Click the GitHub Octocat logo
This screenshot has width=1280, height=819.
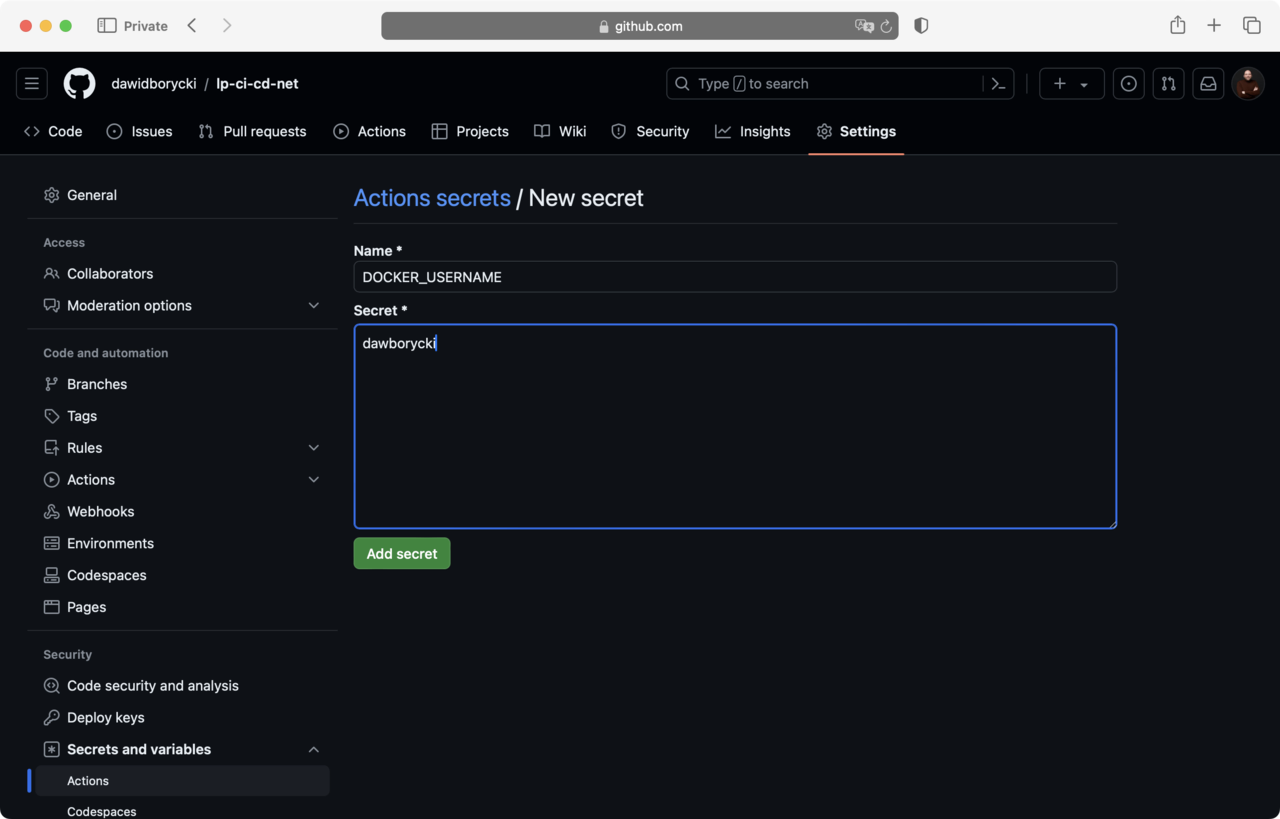80,84
